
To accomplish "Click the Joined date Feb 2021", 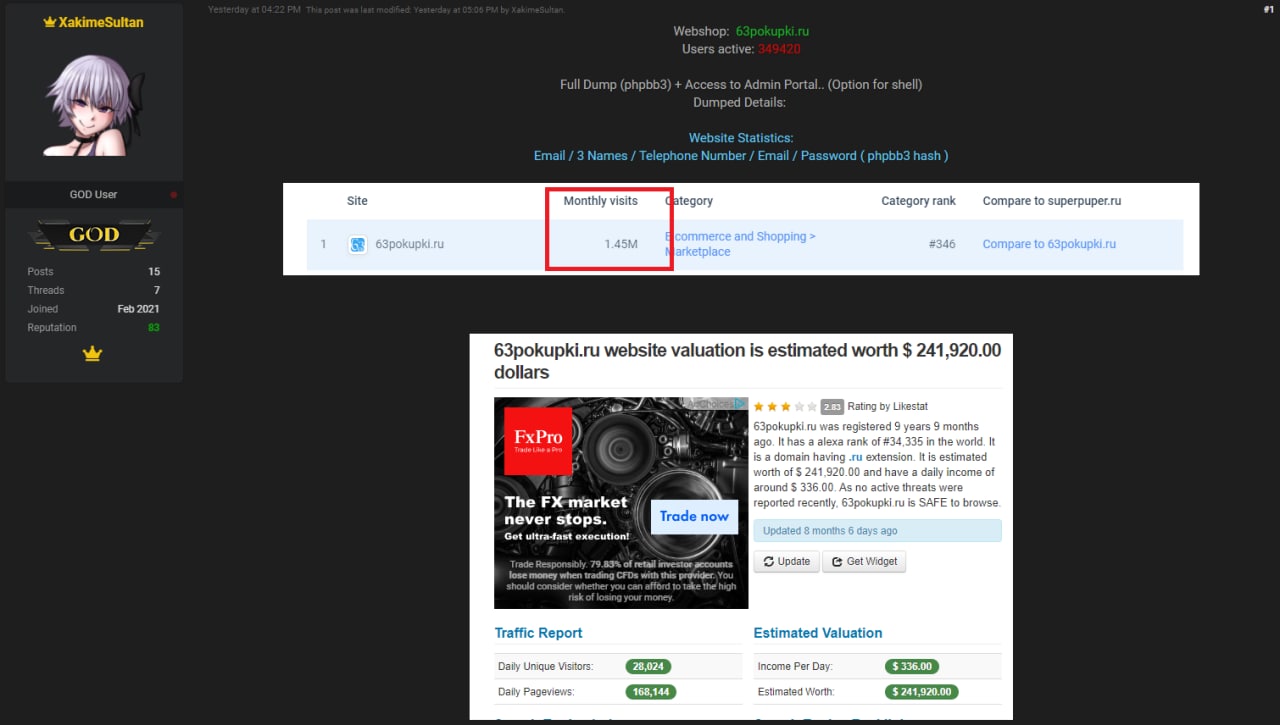I will (138, 309).
